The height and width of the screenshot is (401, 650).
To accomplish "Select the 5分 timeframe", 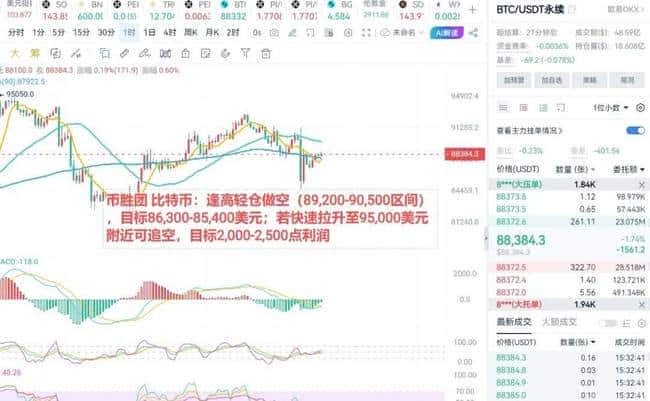I will (x=58, y=32).
